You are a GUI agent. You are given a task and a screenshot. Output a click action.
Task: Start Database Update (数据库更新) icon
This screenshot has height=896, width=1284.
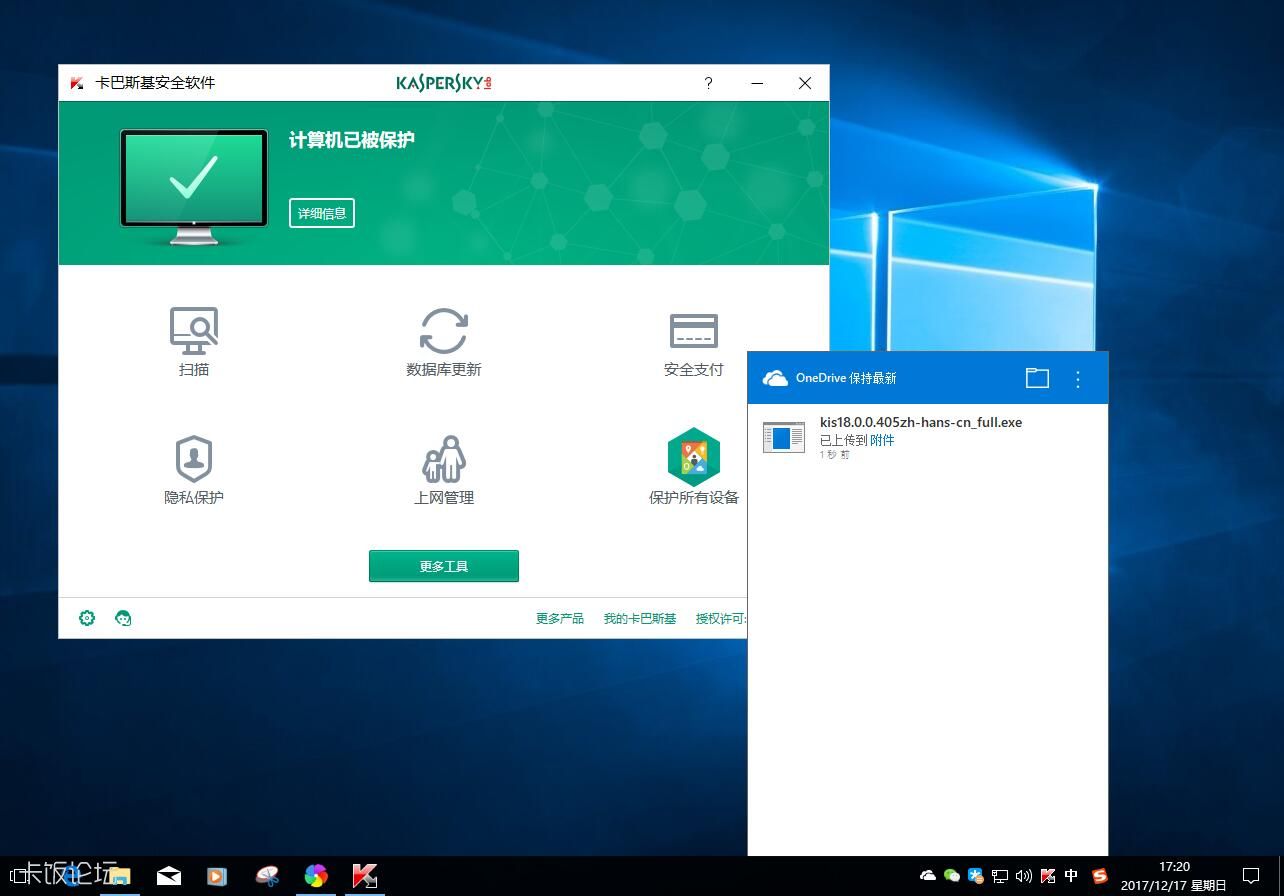[x=444, y=331]
